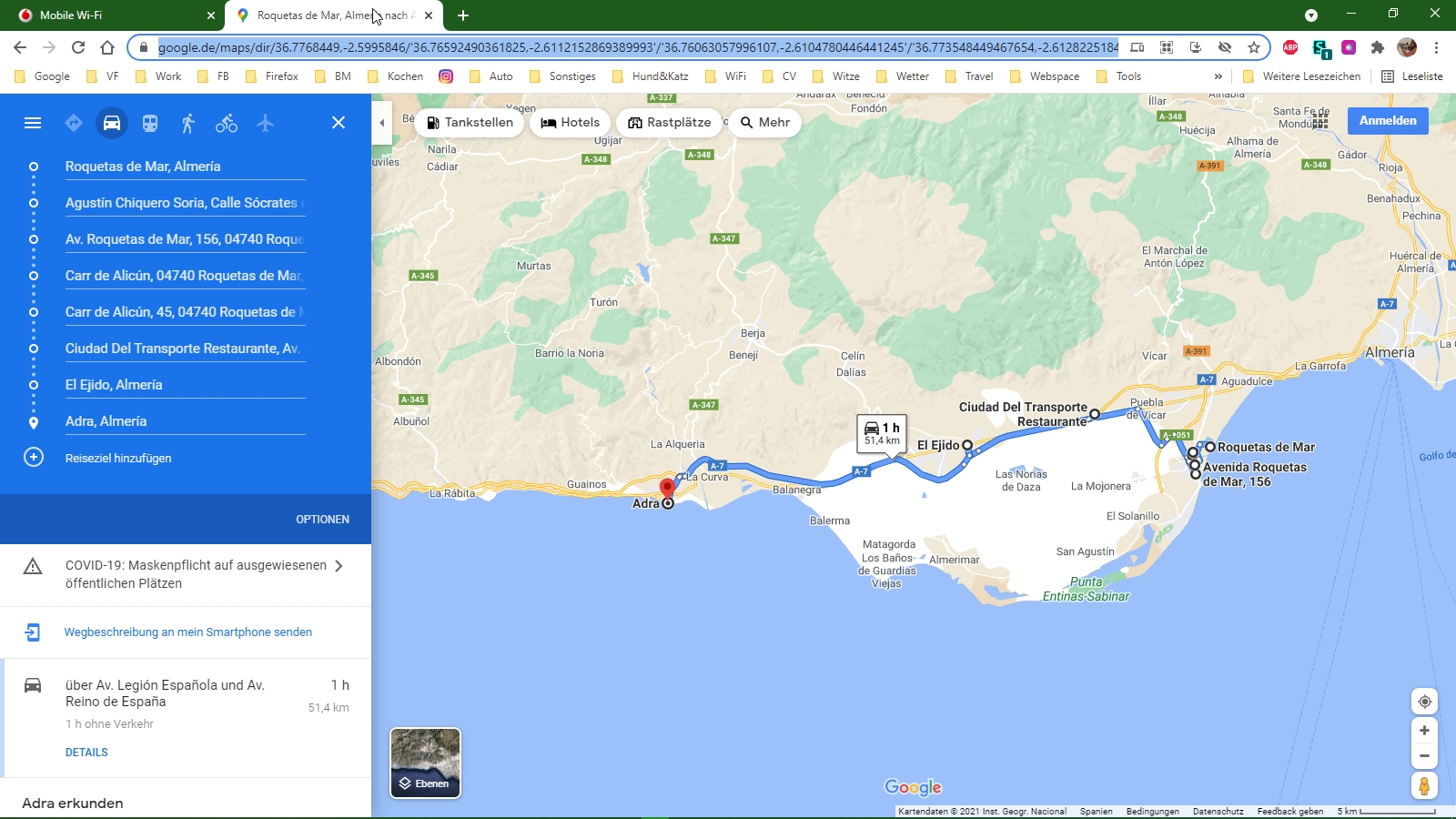This screenshot has width=1456, height=819.
Task: Choose the cycling travel mode icon
Action: pos(227,123)
